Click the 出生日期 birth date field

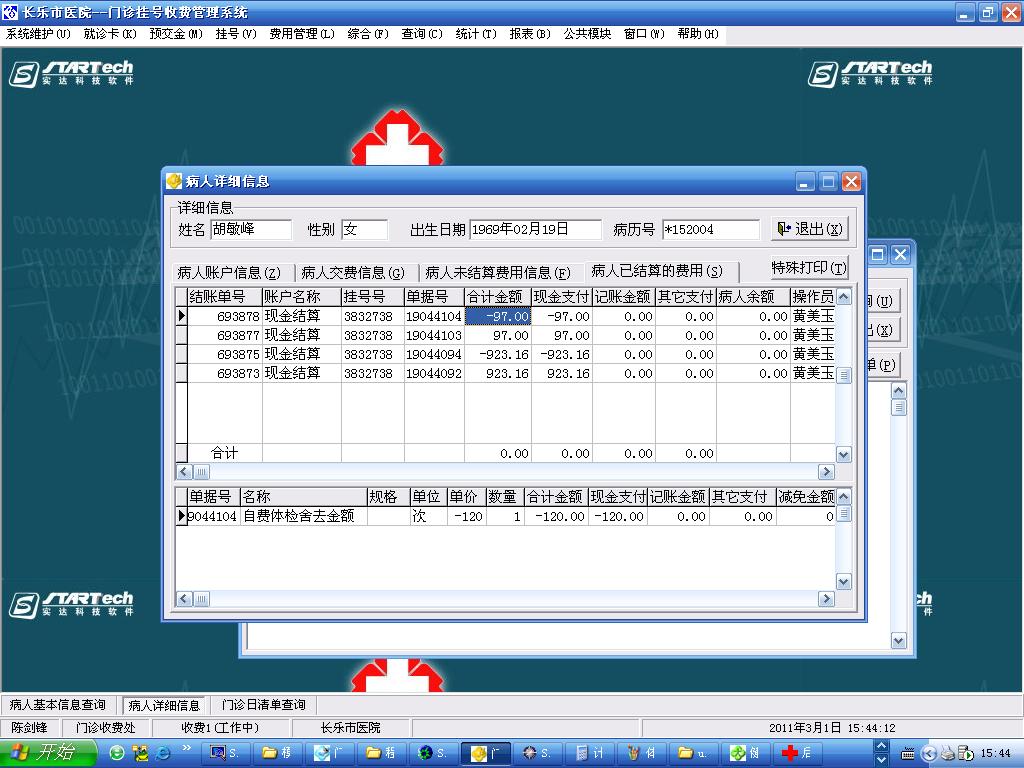[536, 229]
